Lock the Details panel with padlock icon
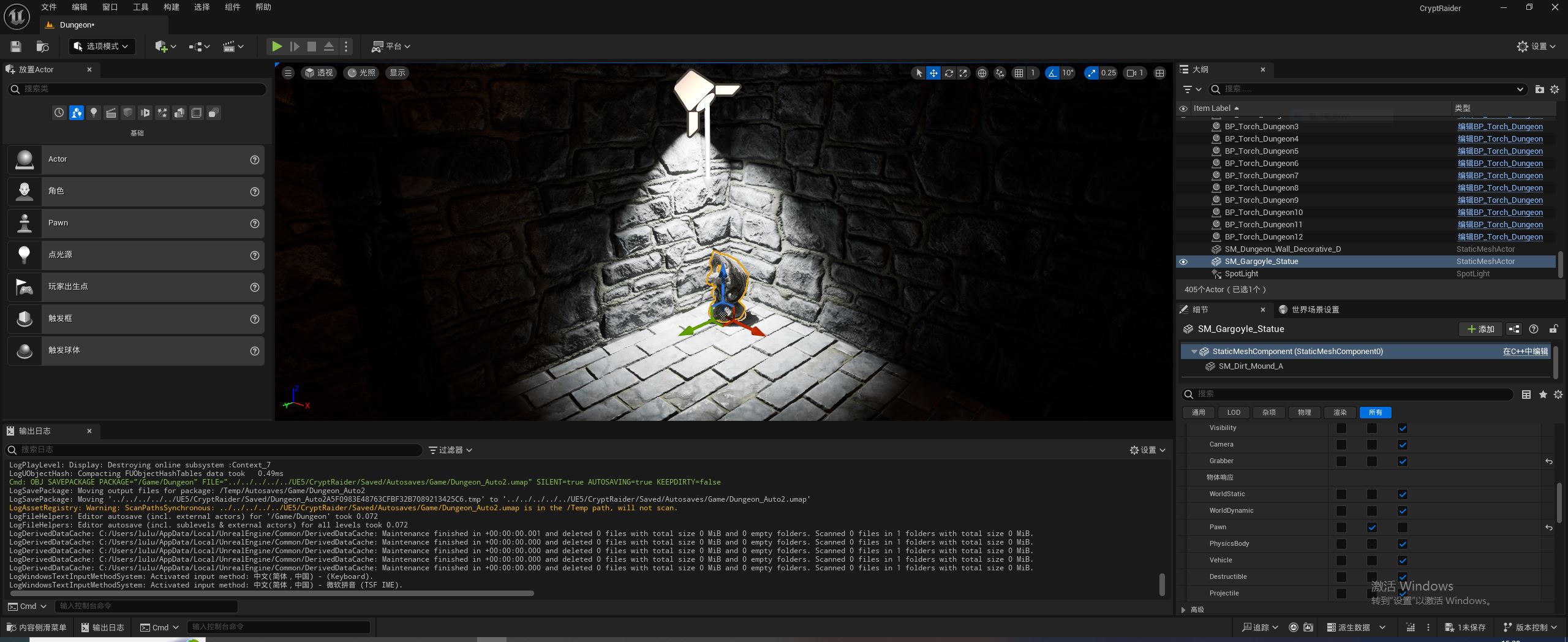 (1553, 329)
